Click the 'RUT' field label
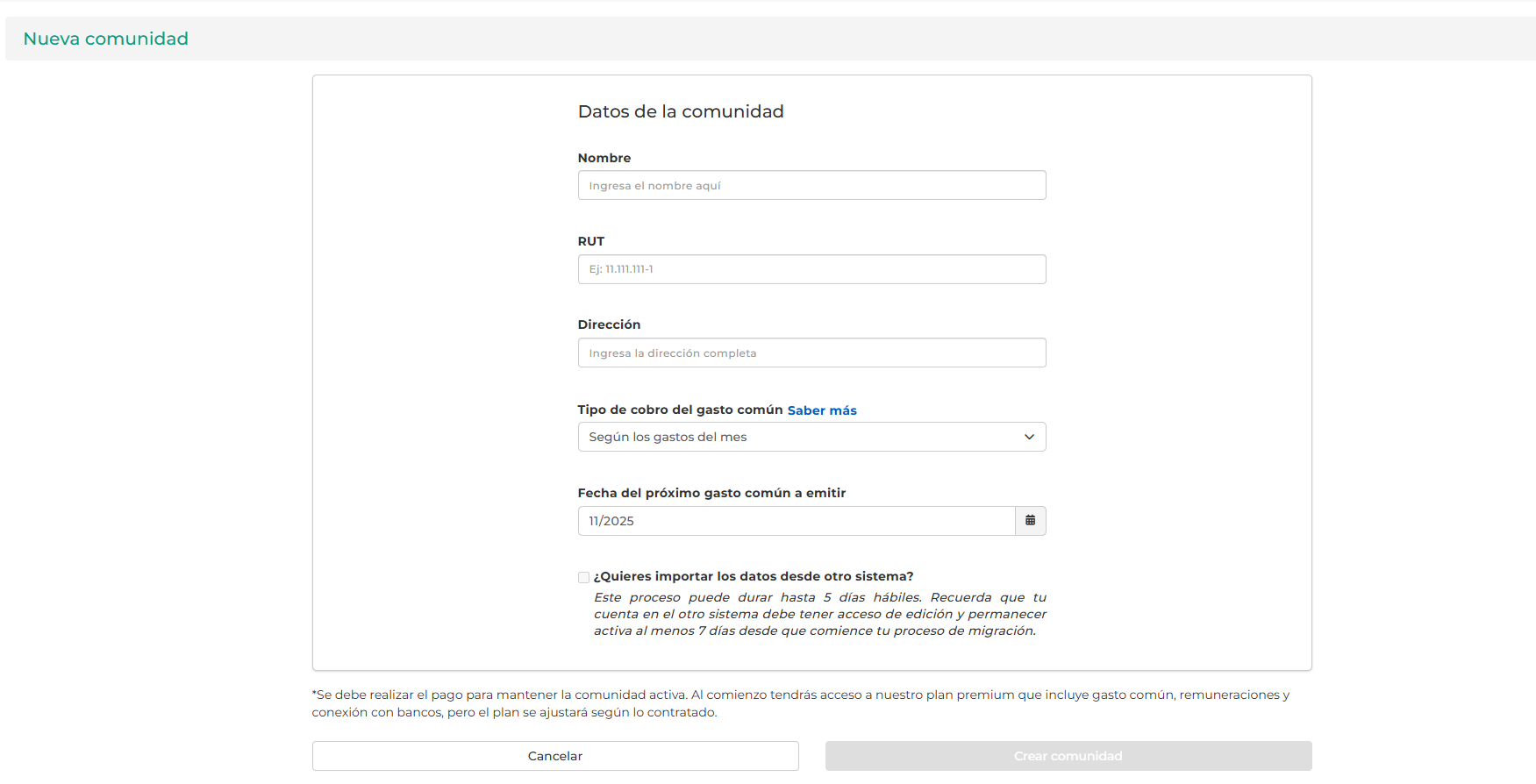The image size is (1536, 784). [590, 241]
